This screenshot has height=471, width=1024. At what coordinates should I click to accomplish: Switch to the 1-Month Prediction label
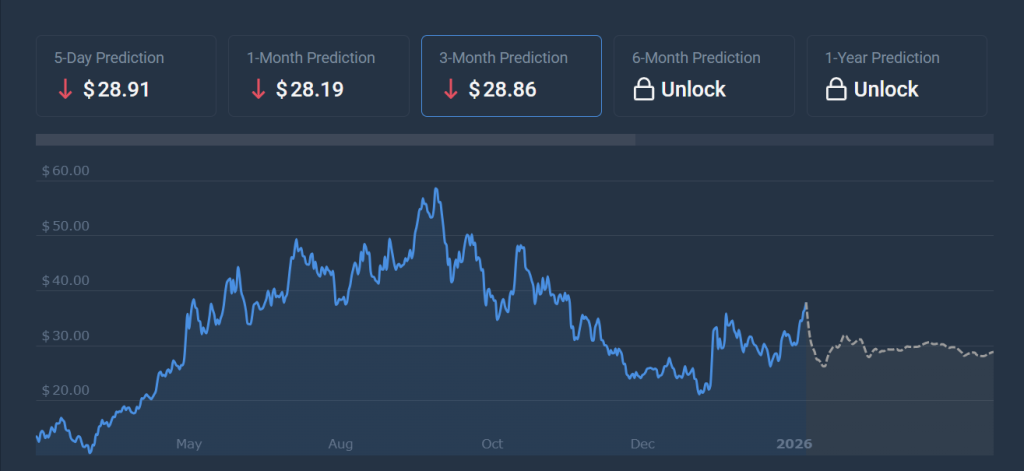311,58
